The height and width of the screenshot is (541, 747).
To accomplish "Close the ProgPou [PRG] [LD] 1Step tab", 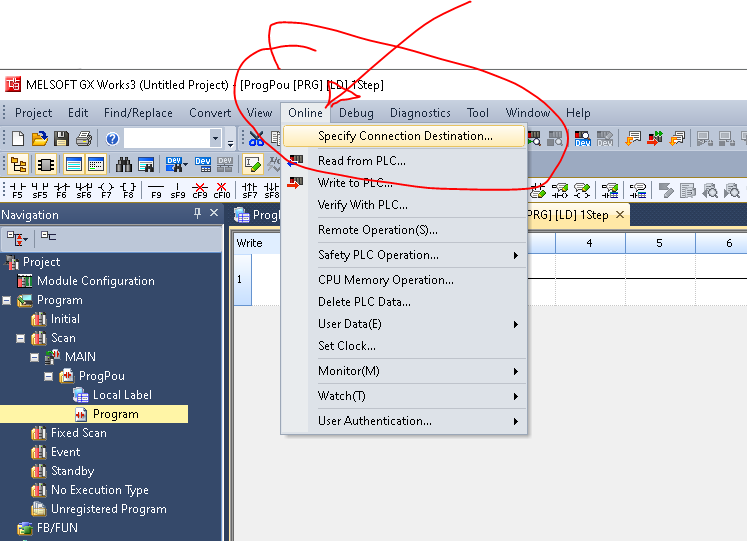I will coord(620,215).
